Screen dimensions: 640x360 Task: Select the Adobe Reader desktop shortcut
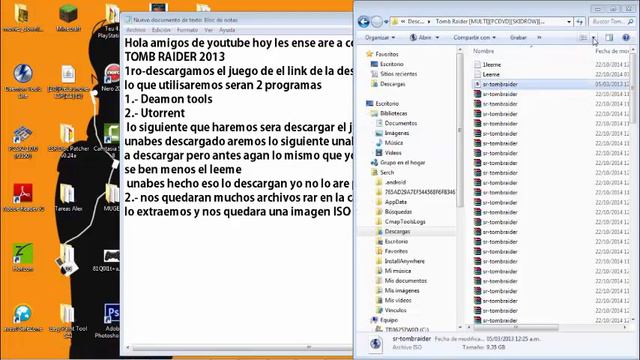click(x=23, y=198)
